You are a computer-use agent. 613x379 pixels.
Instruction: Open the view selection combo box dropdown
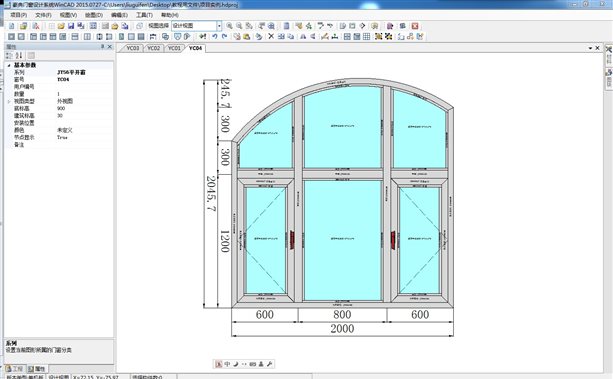[x=219, y=26]
